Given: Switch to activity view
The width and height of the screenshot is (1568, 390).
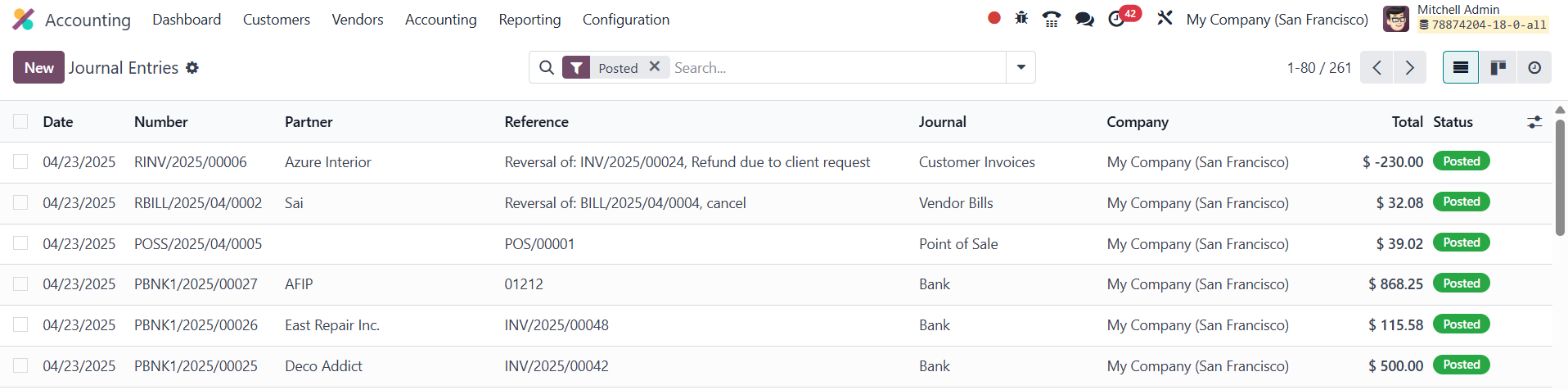Looking at the screenshot, I should tap(1534, 68).
